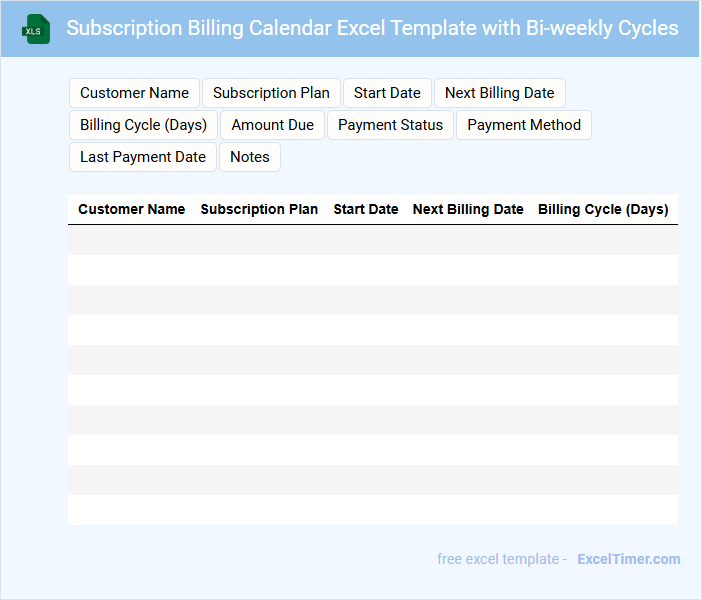Click the Billing Cycle (Days) column header
Viewport: 702px width, 600px height.
[x=603, y=209]
